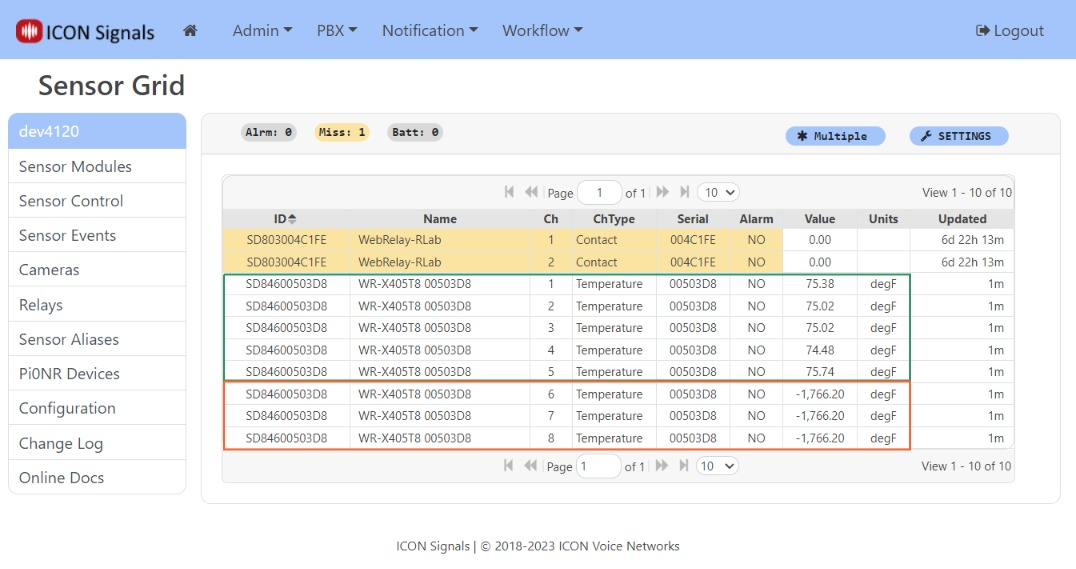Click the ICON Signals logo
Viewport: 1076px width, 569px height.
(86, 32)
